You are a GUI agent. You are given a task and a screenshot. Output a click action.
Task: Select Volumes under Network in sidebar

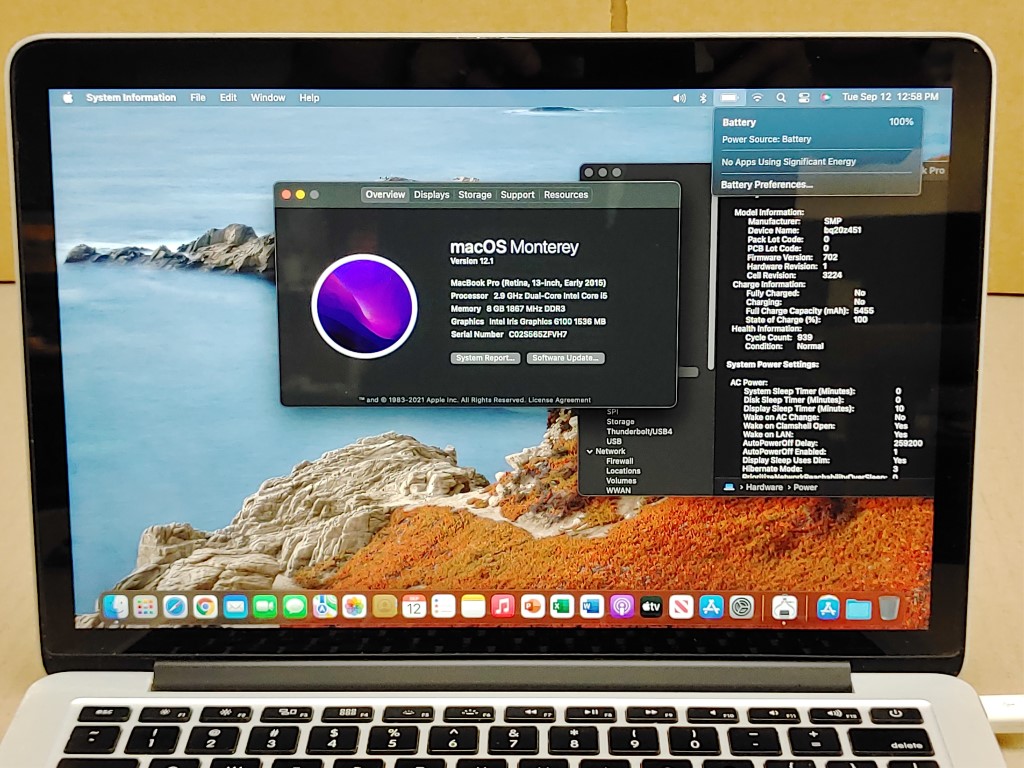[621, 481]
